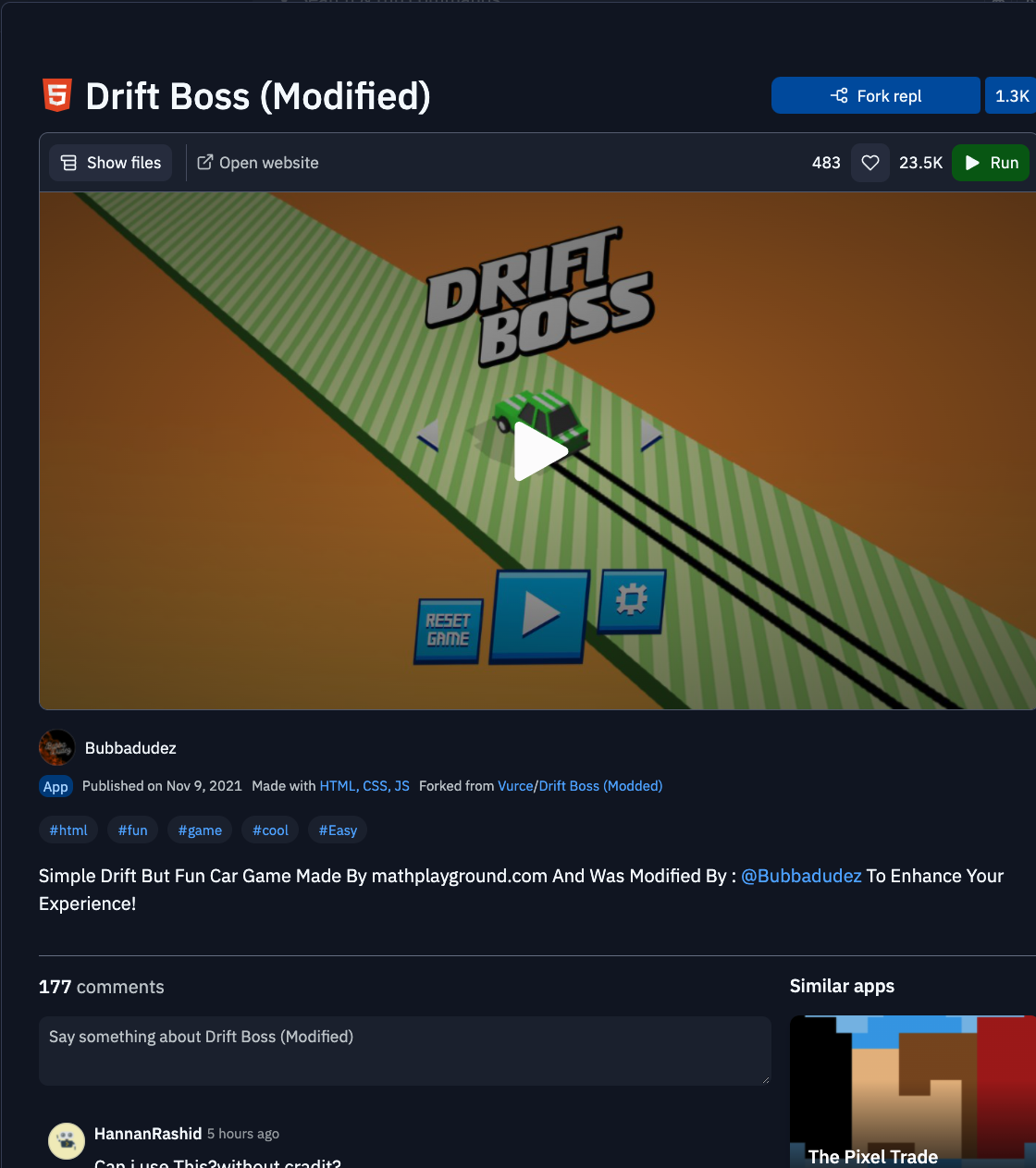Click the '5 hours ago' comment timestamp
The width and height of the screenshot is (1036, 1168).
tap(243, 1134)
